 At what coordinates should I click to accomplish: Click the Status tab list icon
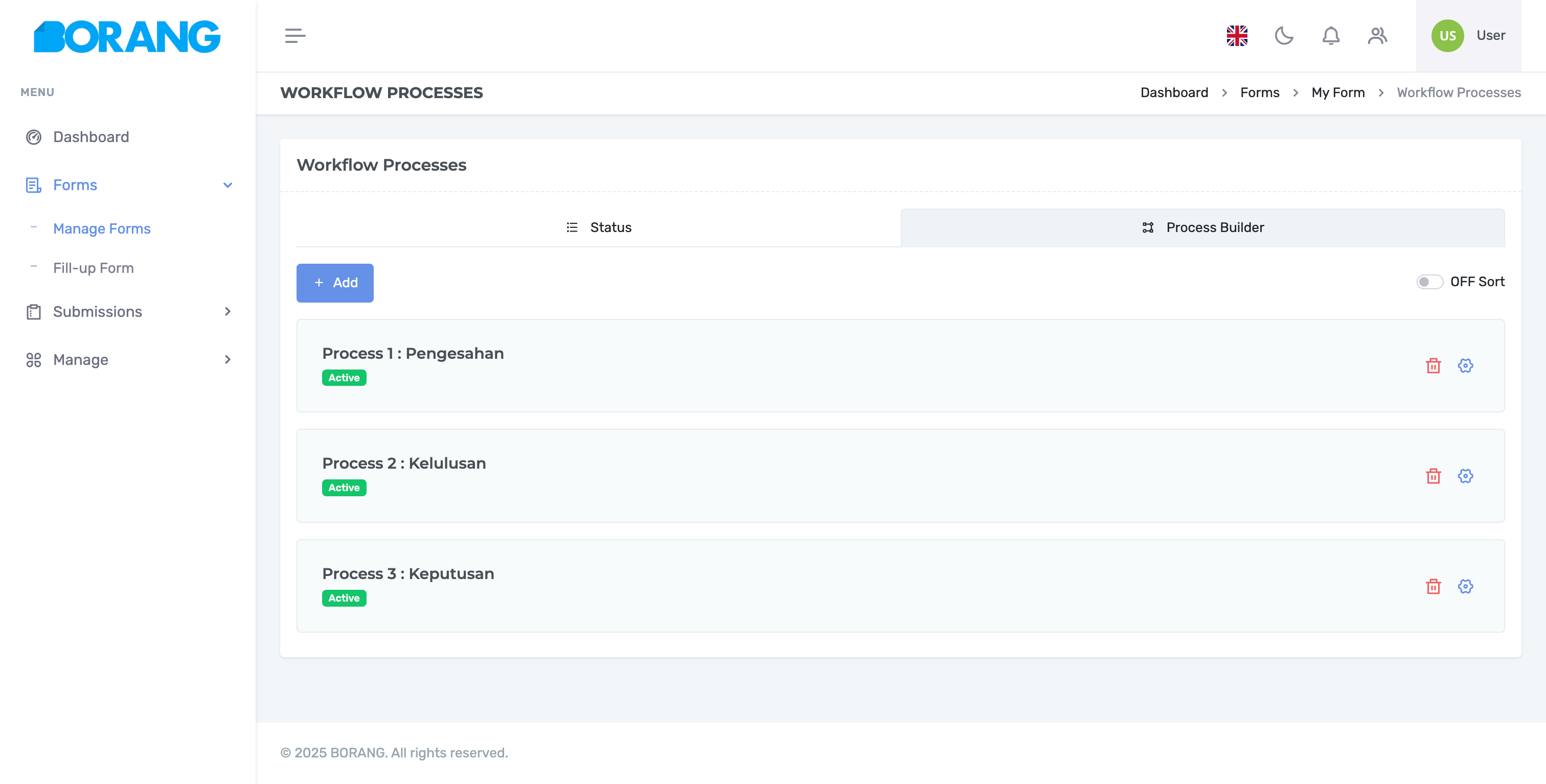[x=572, y=227]
